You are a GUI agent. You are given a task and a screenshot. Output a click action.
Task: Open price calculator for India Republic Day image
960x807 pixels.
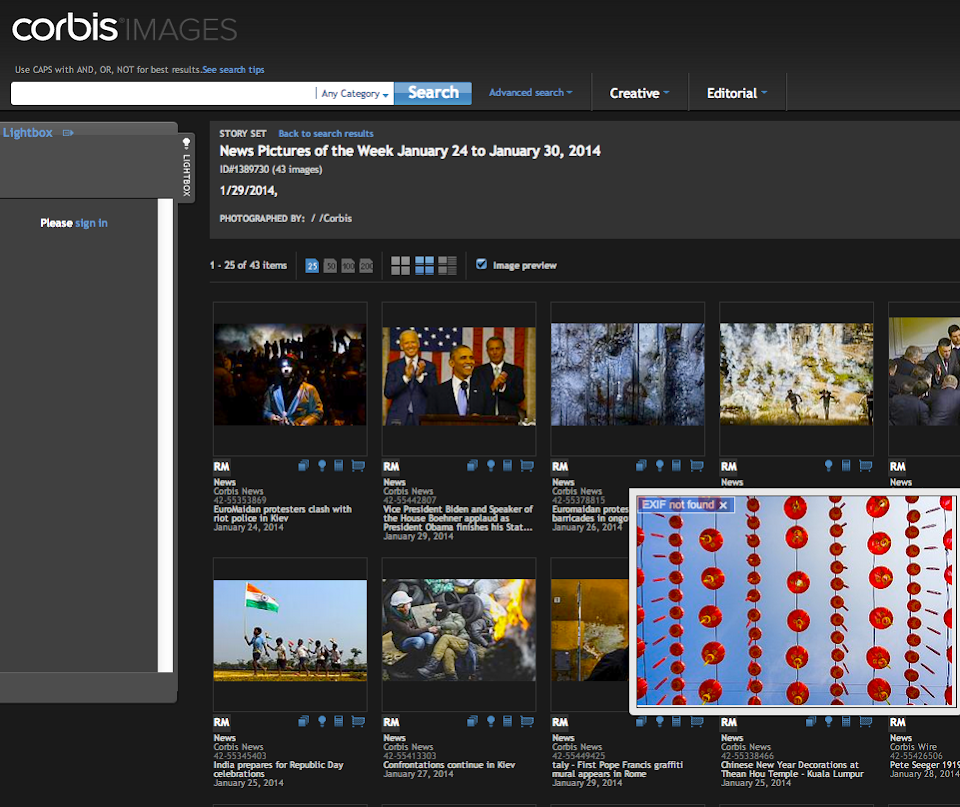[x=339, y=722]
